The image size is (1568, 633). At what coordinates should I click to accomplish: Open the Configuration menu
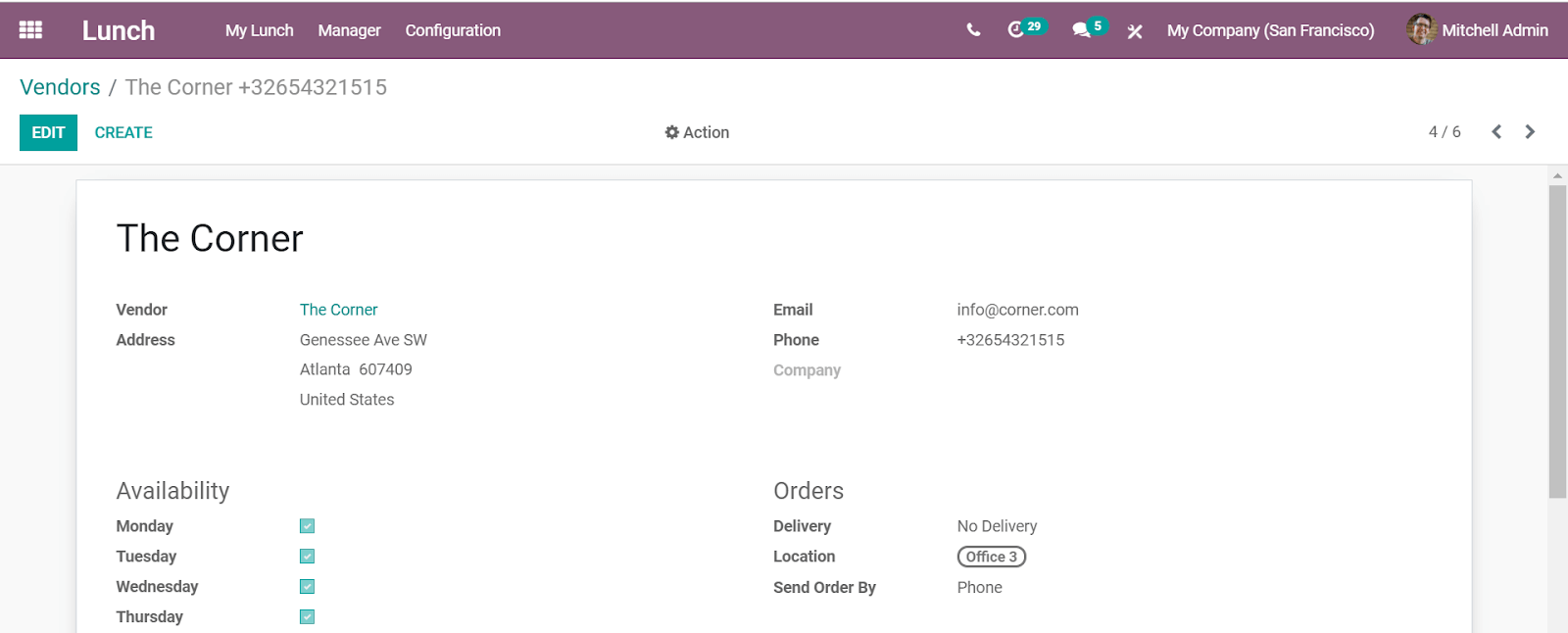click(453, 30)
